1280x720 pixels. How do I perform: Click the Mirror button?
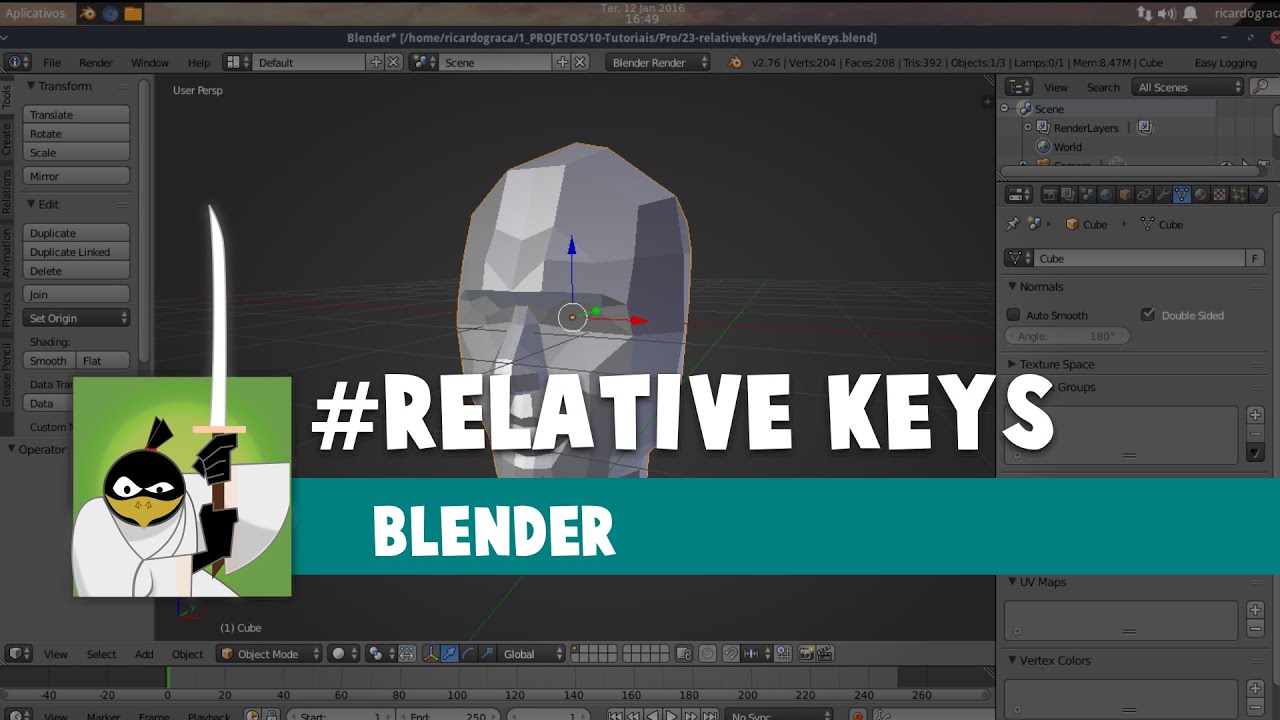[76, 176]
